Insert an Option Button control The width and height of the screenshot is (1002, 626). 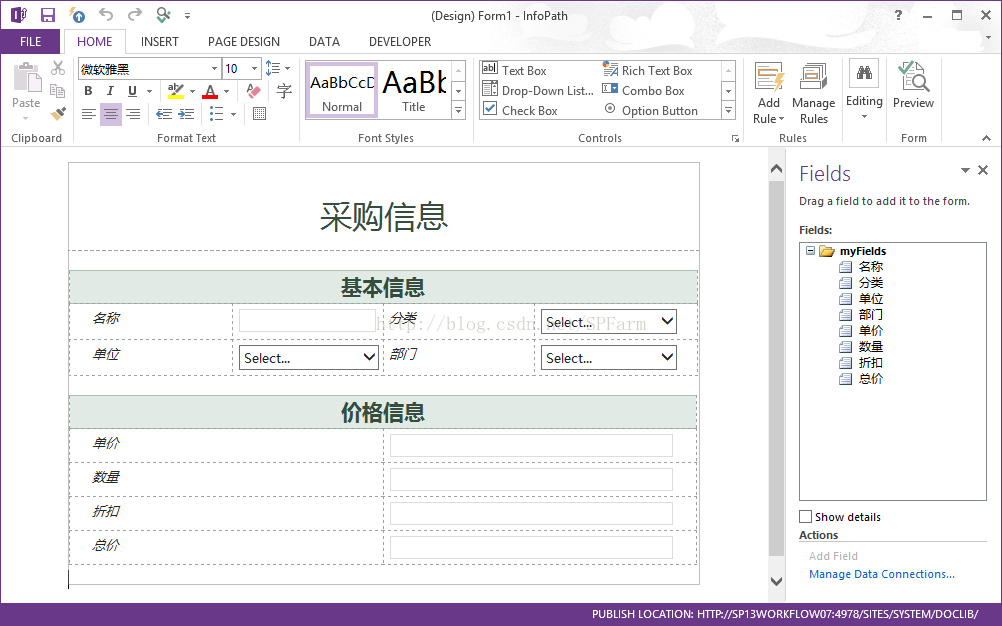[x=651, y=110]
